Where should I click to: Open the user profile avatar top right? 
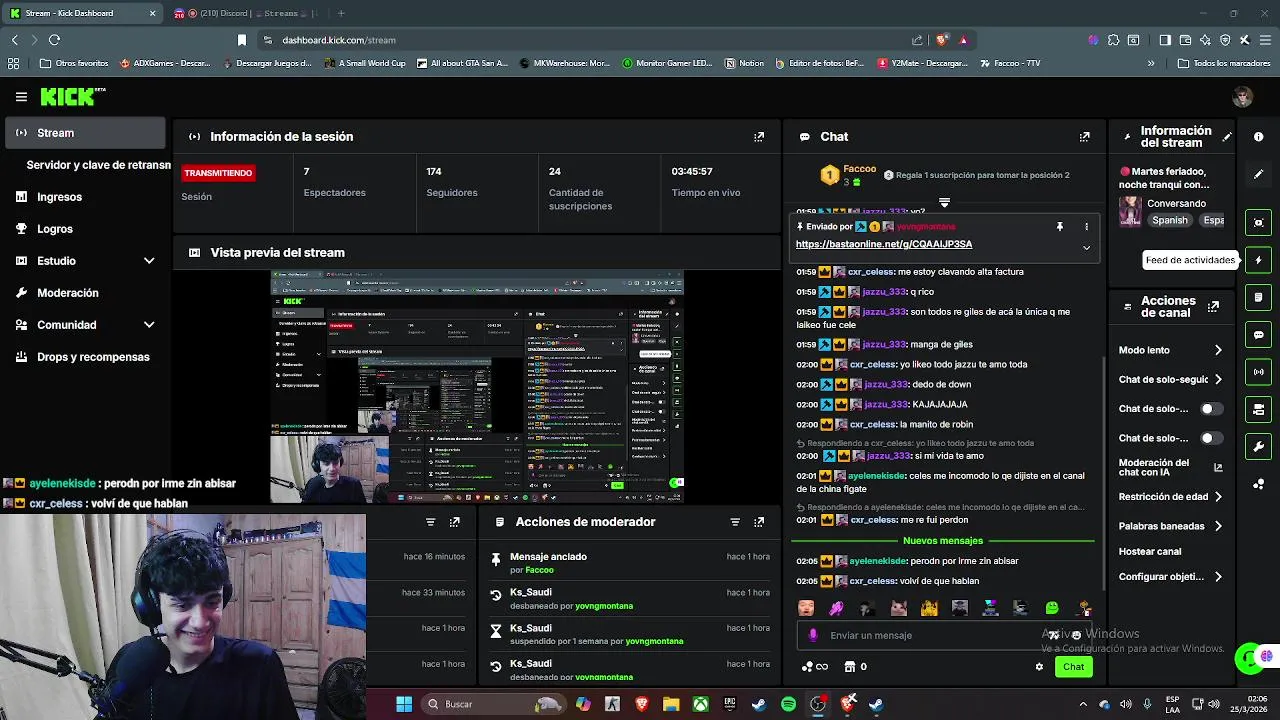[1243, 97]
